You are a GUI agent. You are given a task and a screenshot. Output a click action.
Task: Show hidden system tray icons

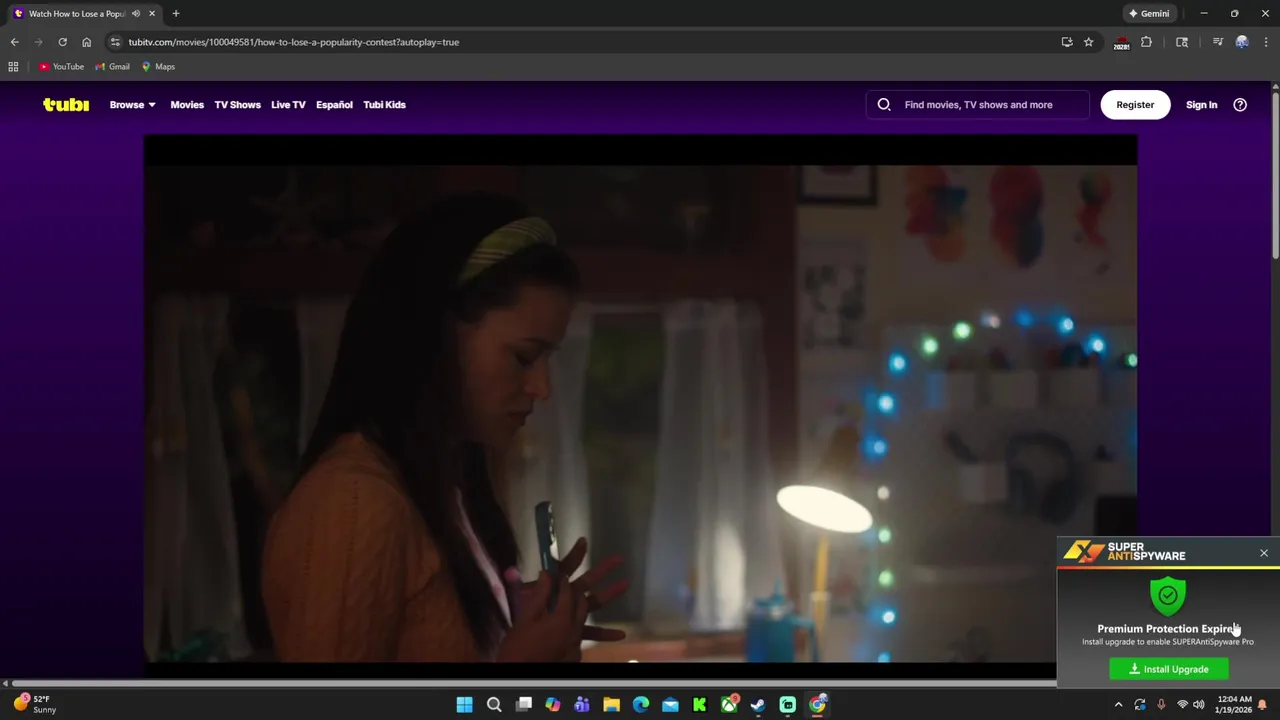coord(1119,705)
